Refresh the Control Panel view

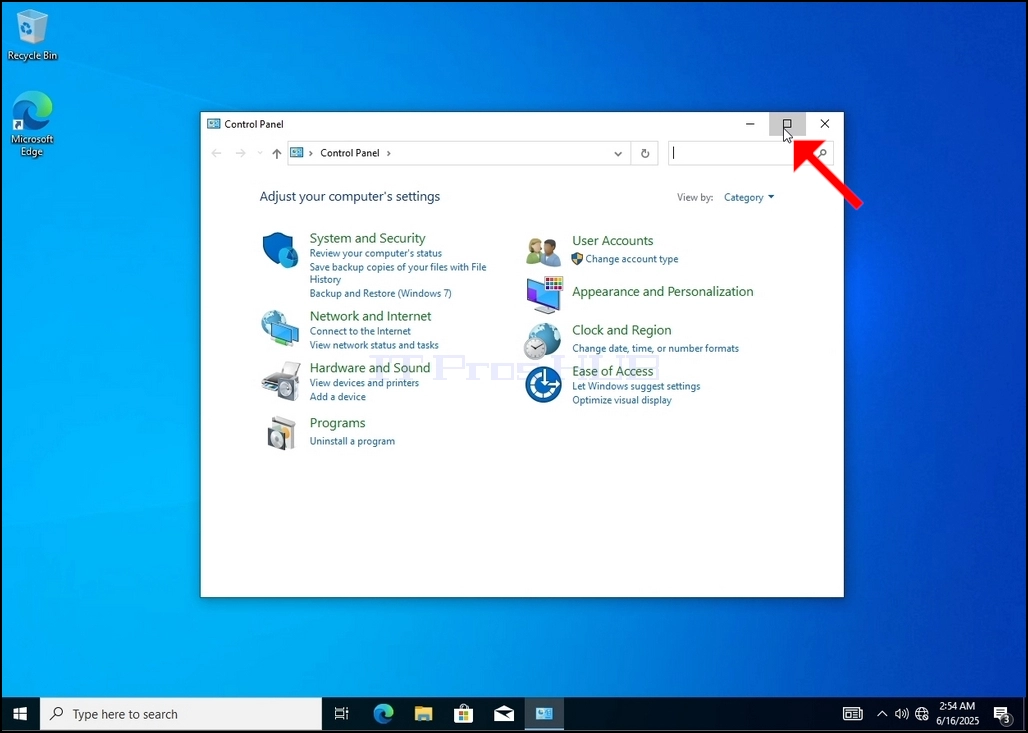[644, 153]
